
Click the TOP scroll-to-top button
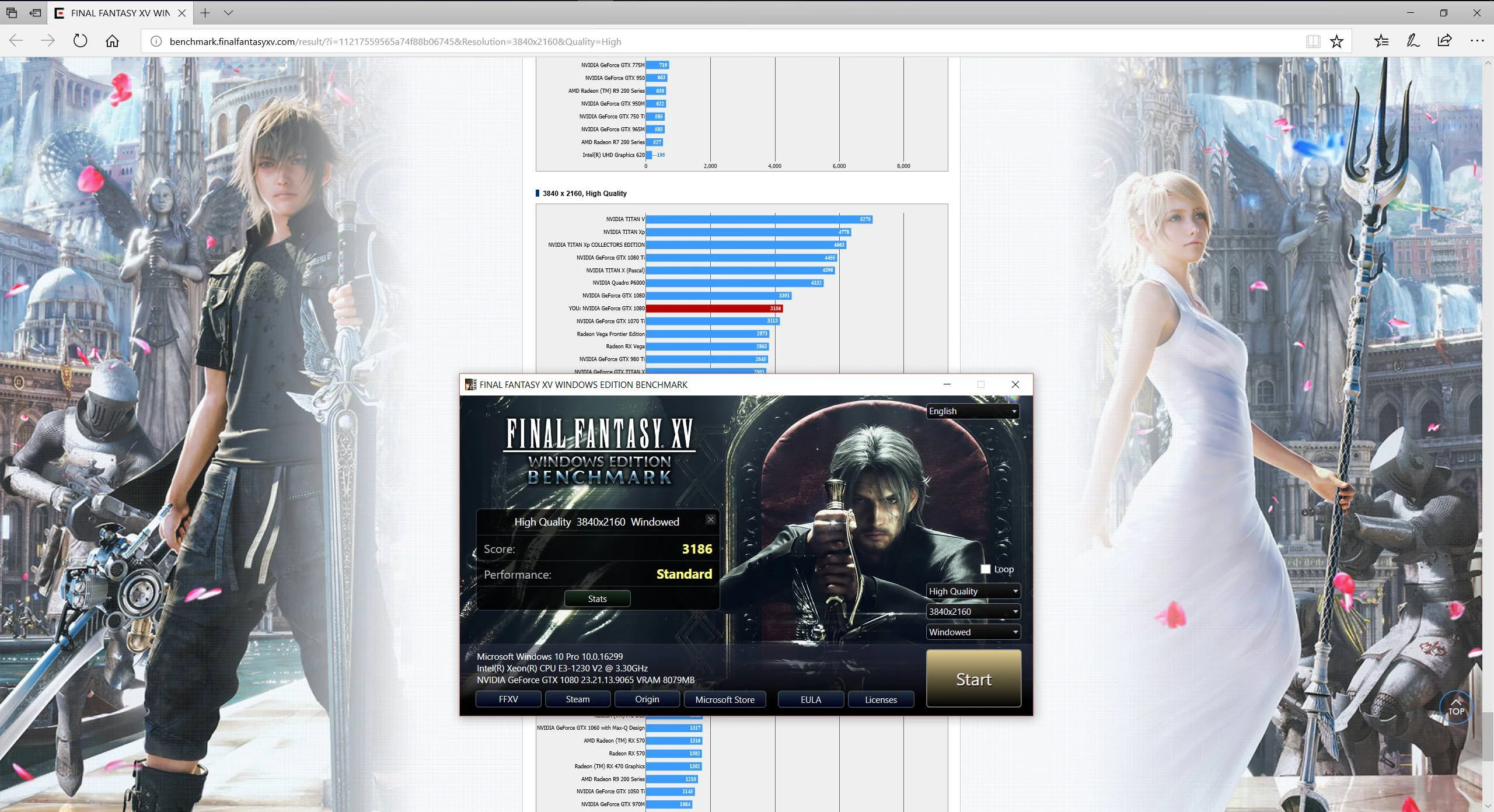tap(1456, 708)
